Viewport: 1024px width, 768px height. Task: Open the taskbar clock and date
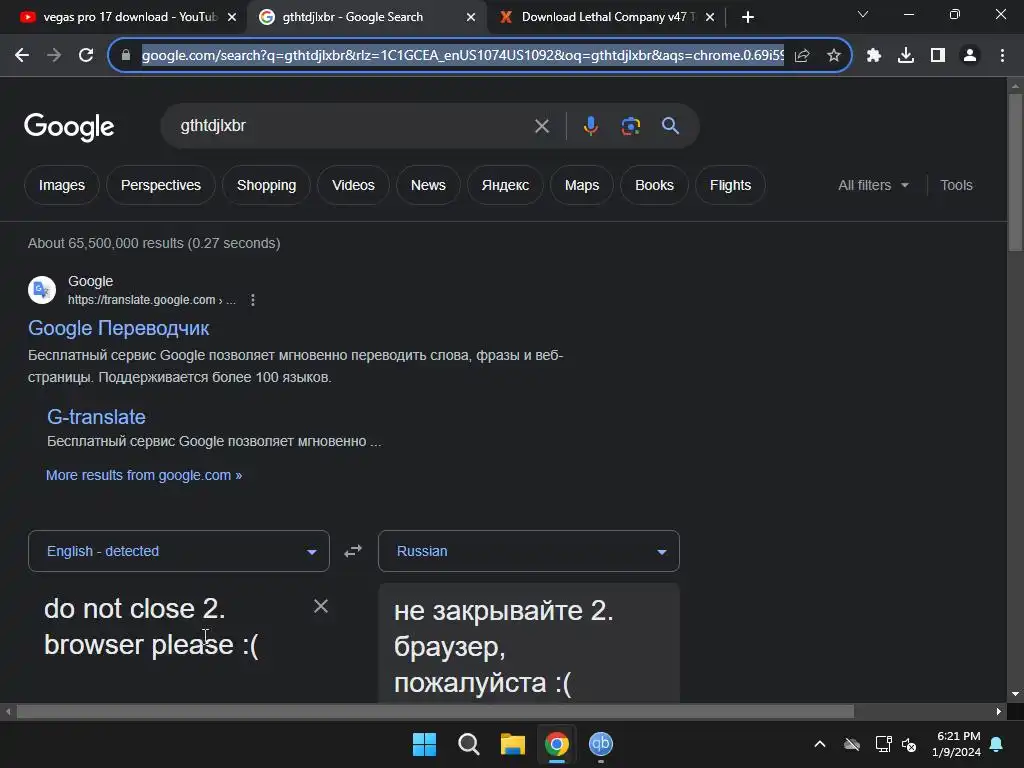(956, 744)
